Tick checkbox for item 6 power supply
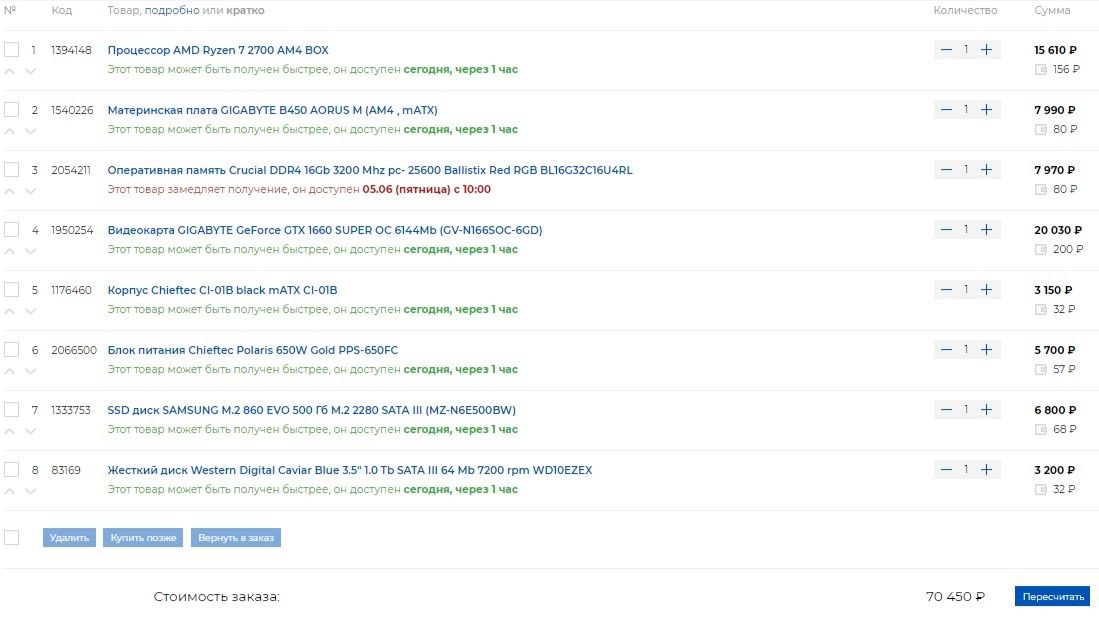The width and height of the screenshot is (1099, 618). pyautogui.click(x=11, y=350)
